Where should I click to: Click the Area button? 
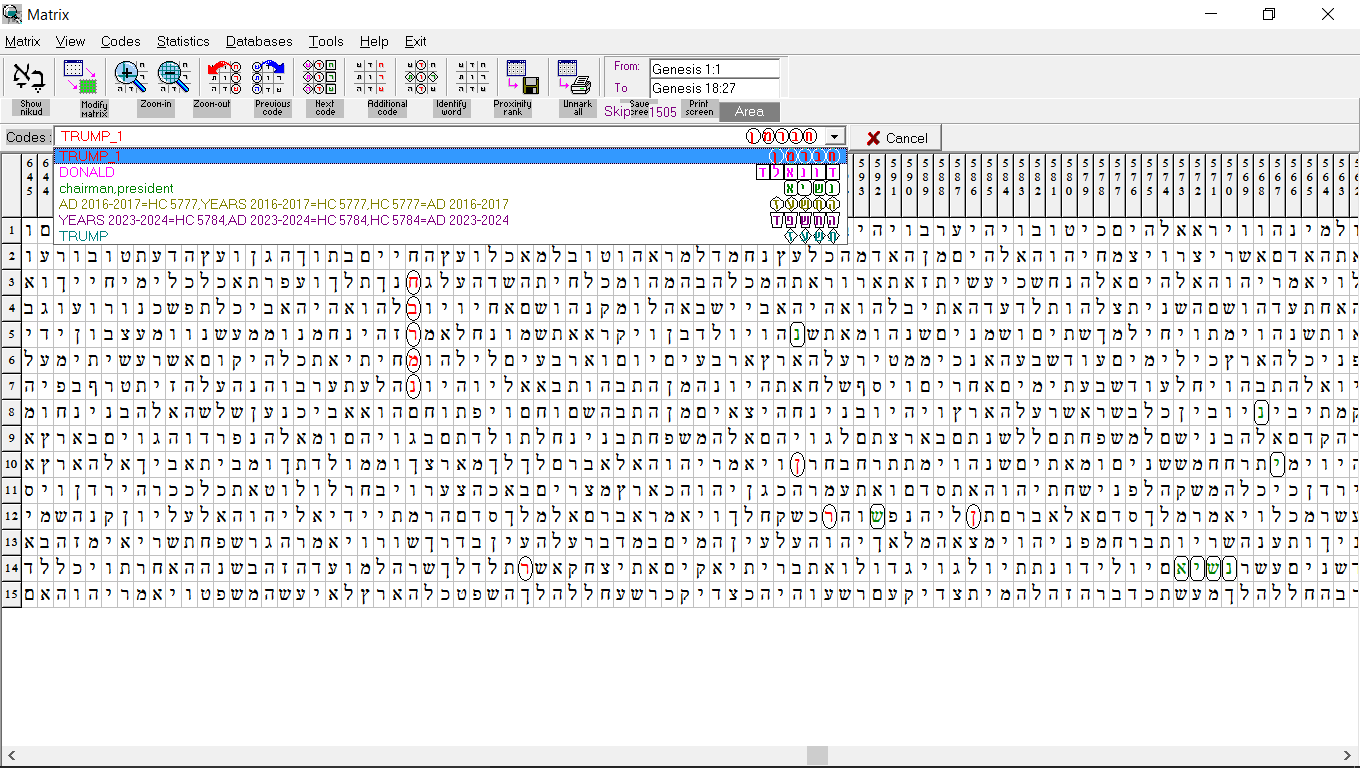[749, 111]
